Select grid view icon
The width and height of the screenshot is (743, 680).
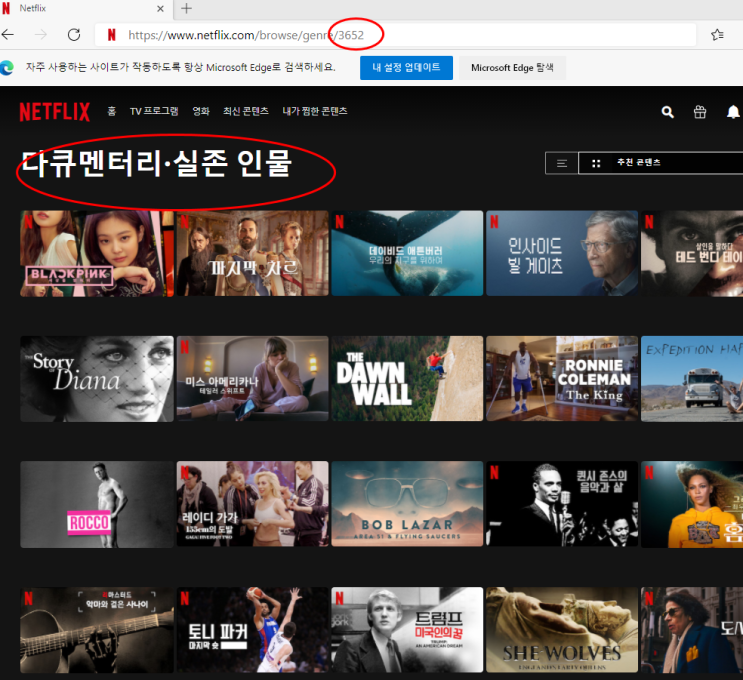coord(596,163)
